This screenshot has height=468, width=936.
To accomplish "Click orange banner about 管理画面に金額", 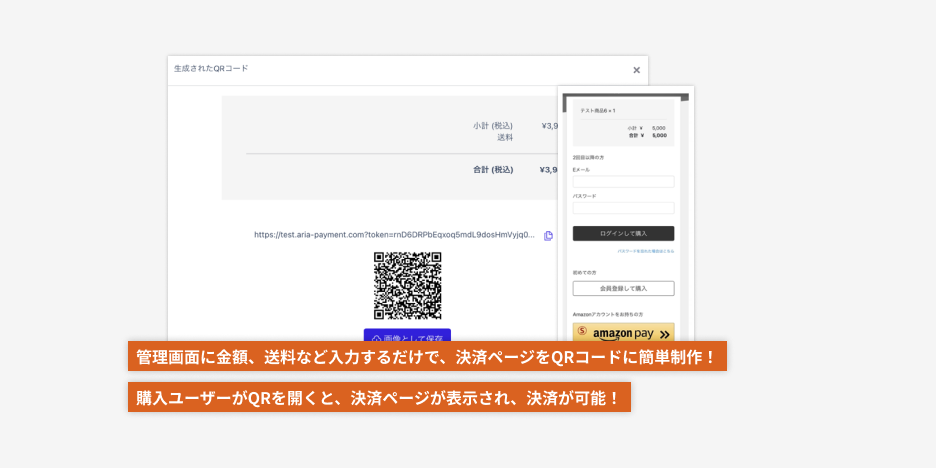I will [427, 356].
